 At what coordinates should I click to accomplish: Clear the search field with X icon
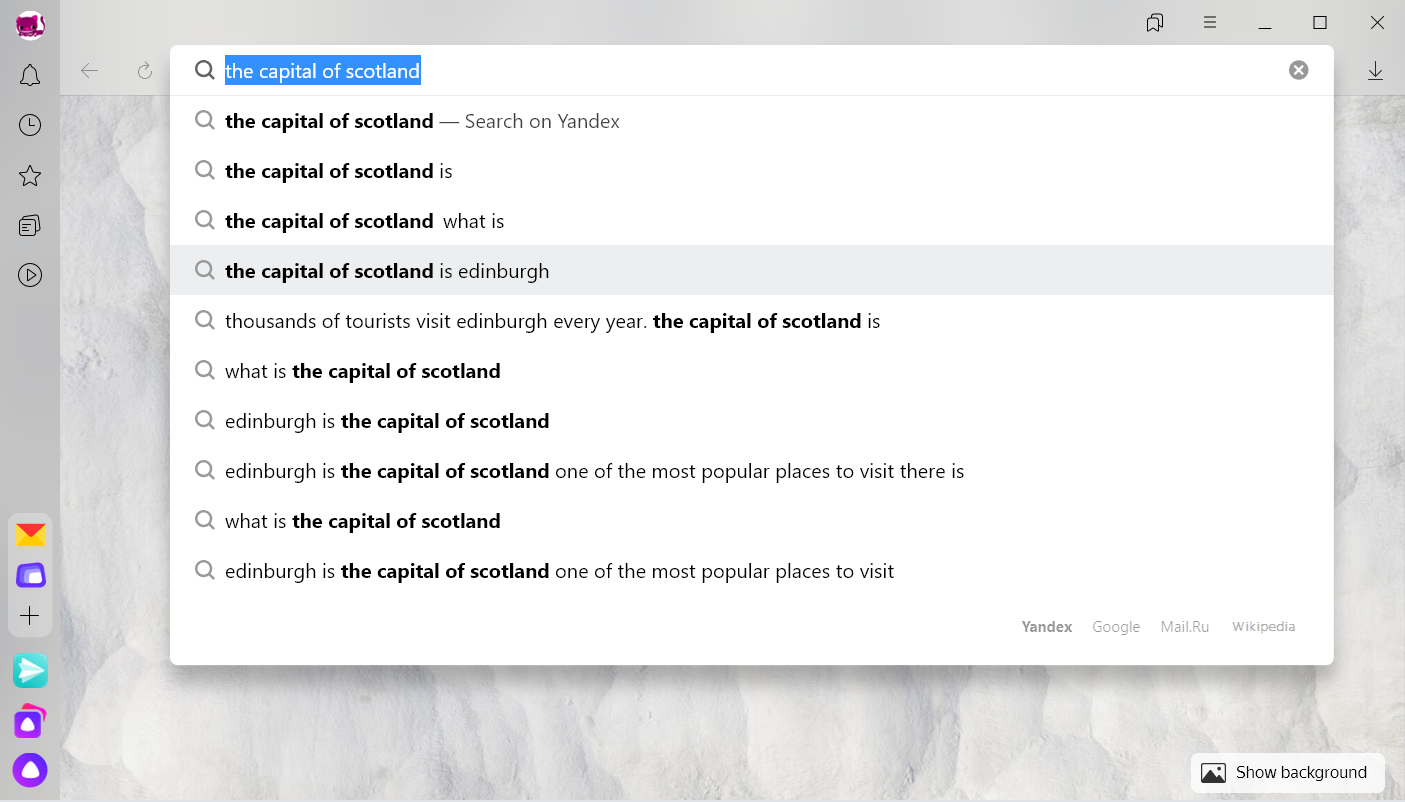1298,70
